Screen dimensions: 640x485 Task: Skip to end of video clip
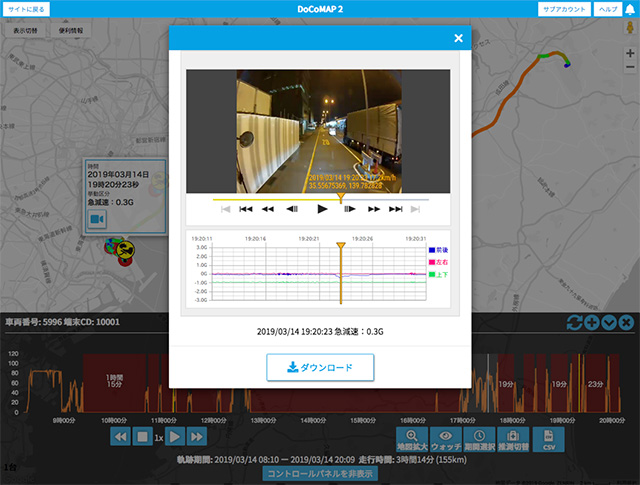point(396,209)
